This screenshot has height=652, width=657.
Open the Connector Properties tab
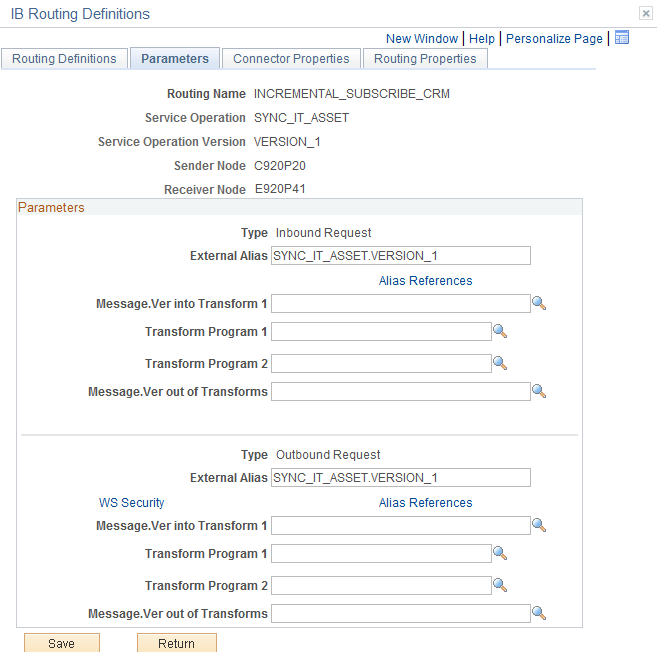[x=291, y=58]
